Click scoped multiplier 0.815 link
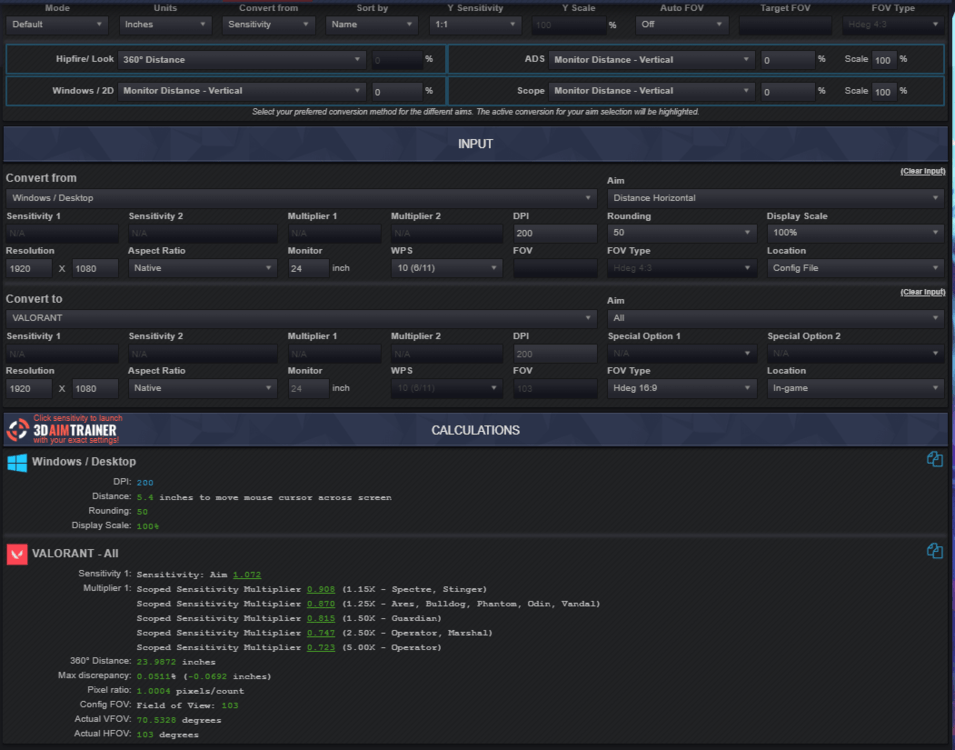Viewport: 955px width, 750px height. tap(321, 618)
